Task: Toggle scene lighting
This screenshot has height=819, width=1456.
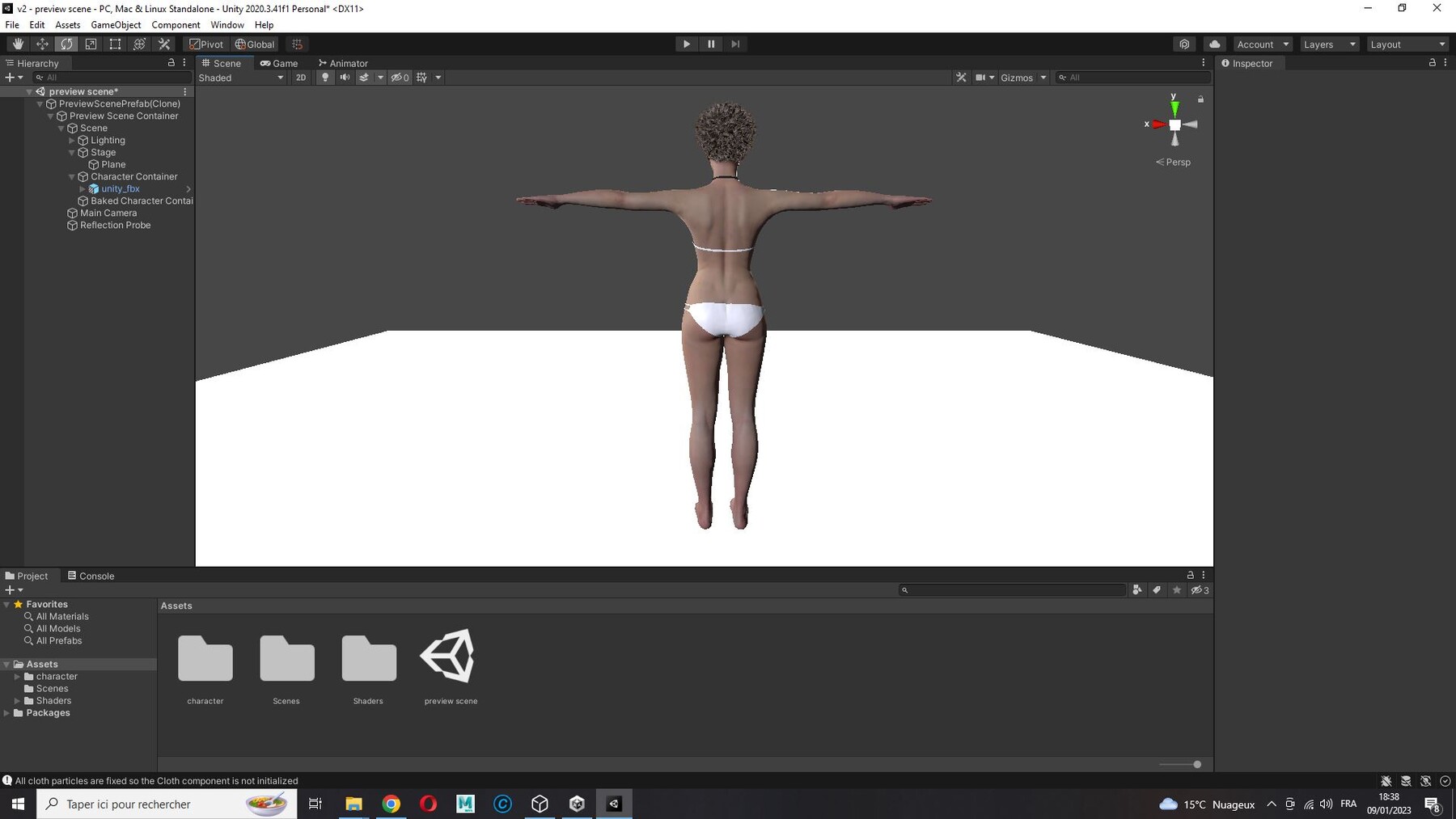Action: [x=325, y=78]
